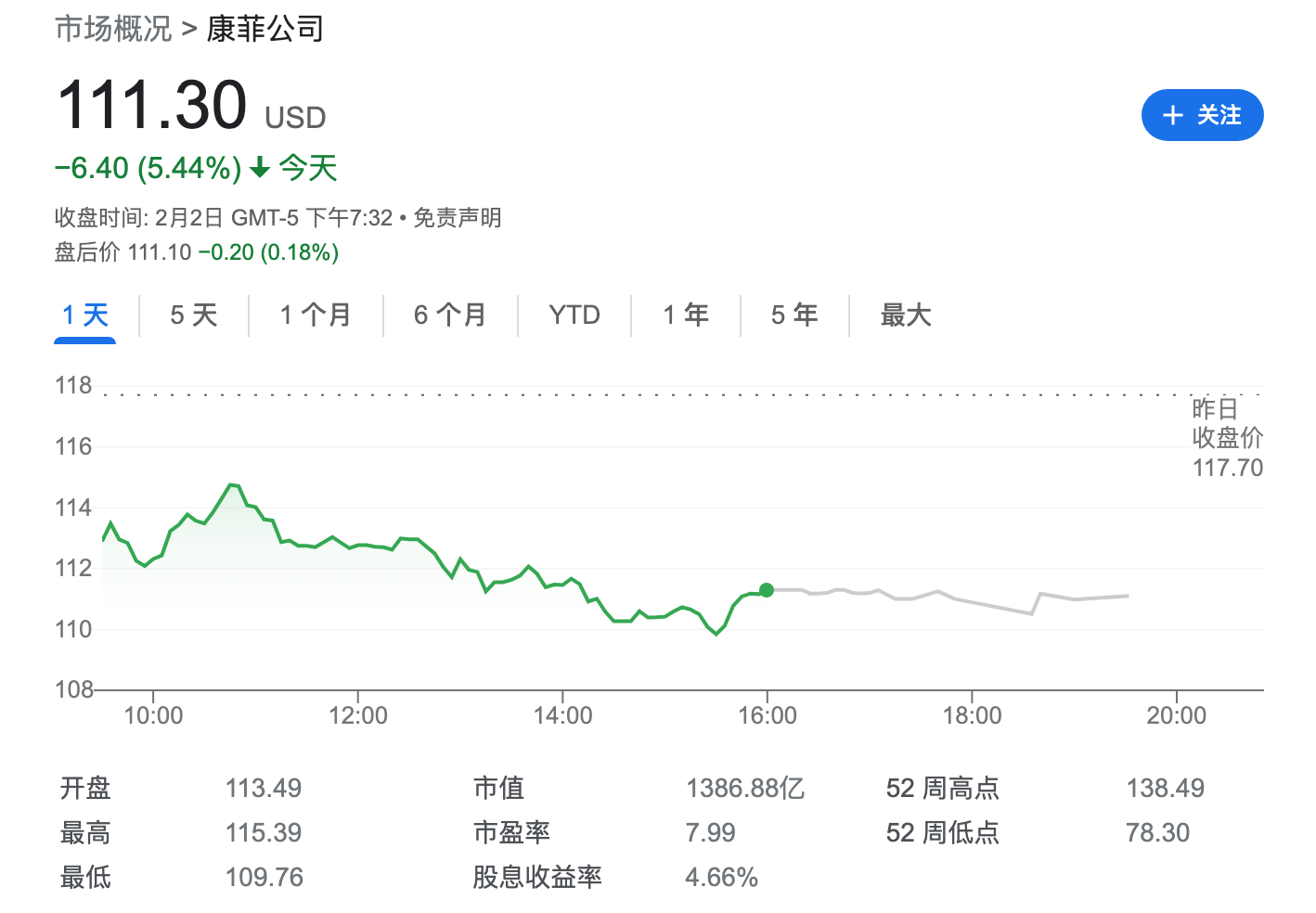Open the 免责声明 disclaimer link
The image size is (1316, 913).
(x=458, y=218)
